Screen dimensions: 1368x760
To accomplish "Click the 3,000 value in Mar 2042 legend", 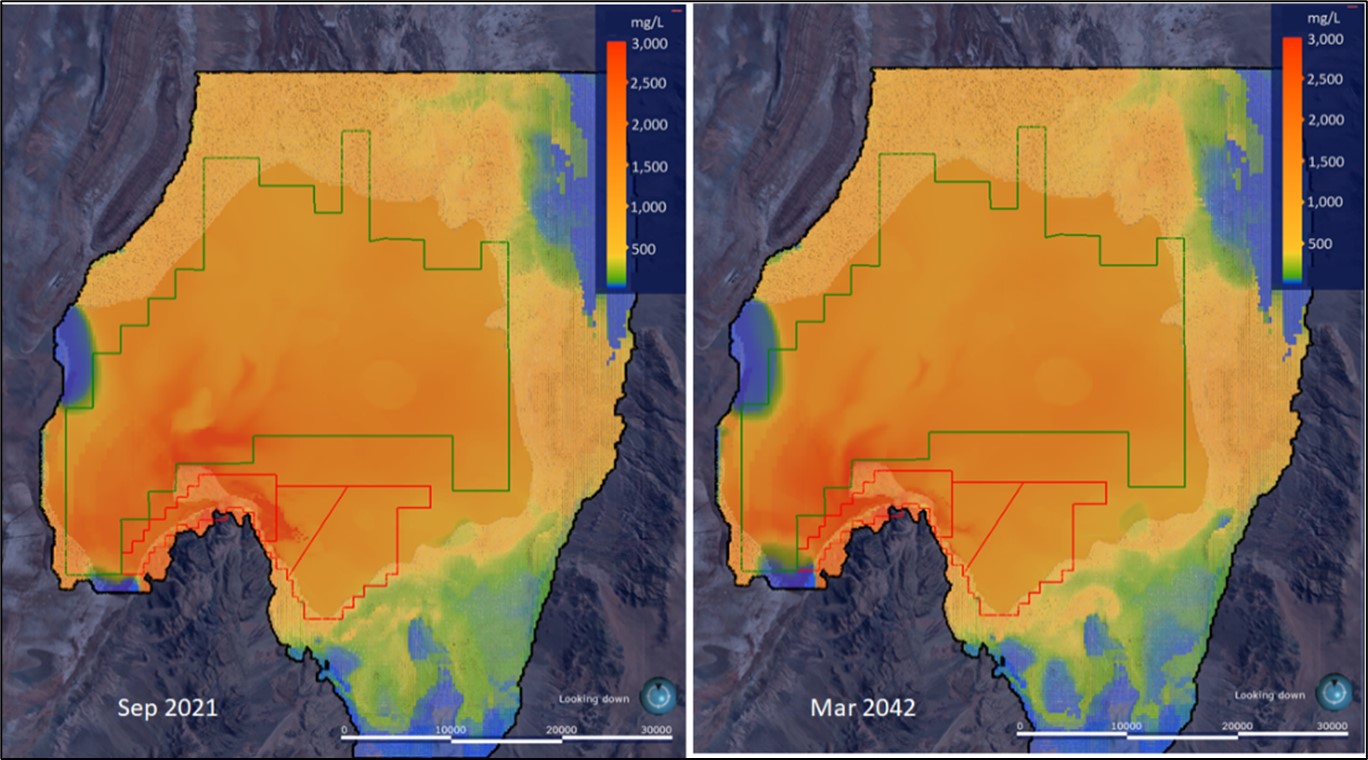I will (x=1327, y=40).
